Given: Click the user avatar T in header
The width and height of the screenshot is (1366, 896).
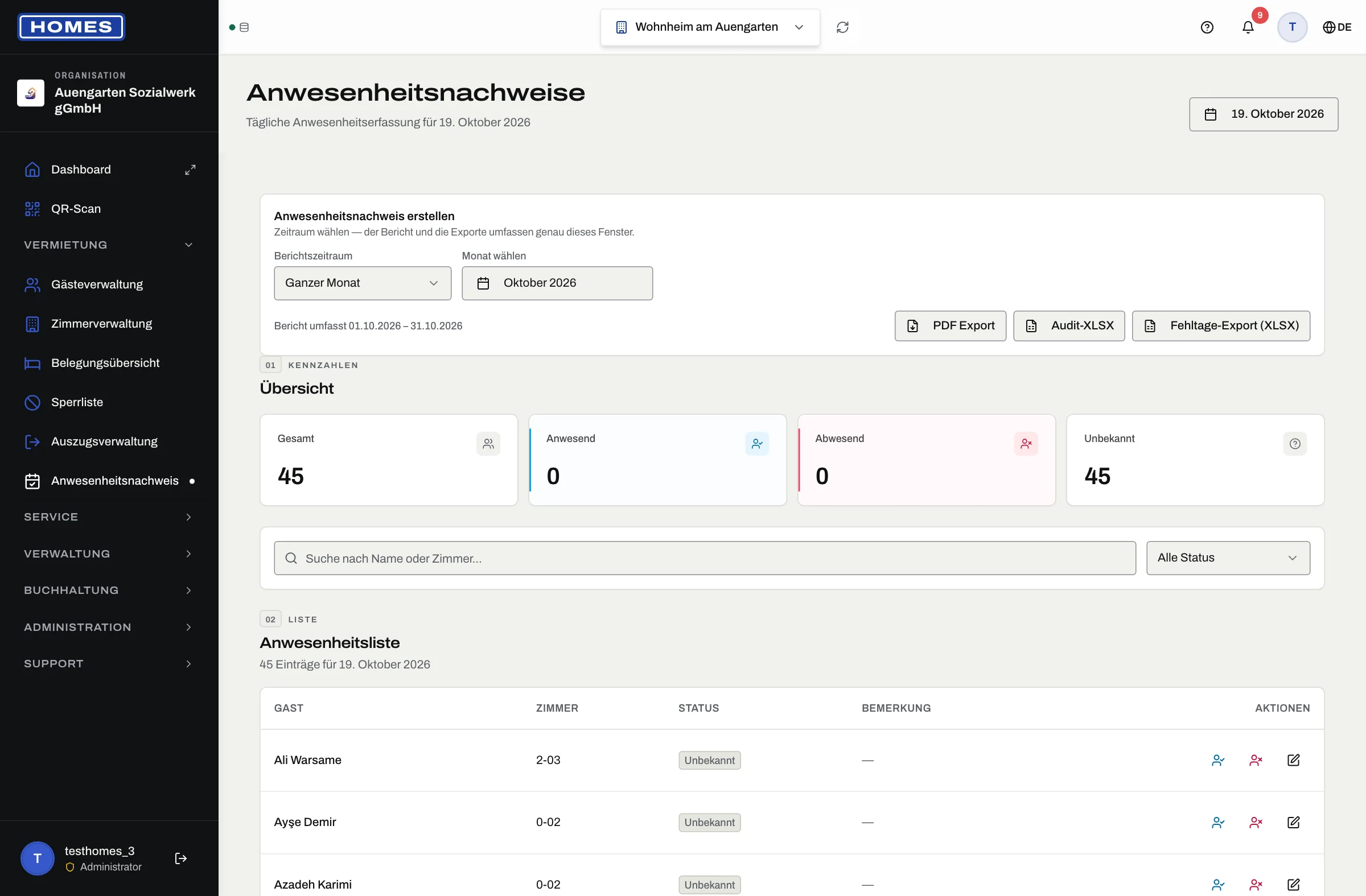Looking at the screenshot, I should (x=1292, y=27).
